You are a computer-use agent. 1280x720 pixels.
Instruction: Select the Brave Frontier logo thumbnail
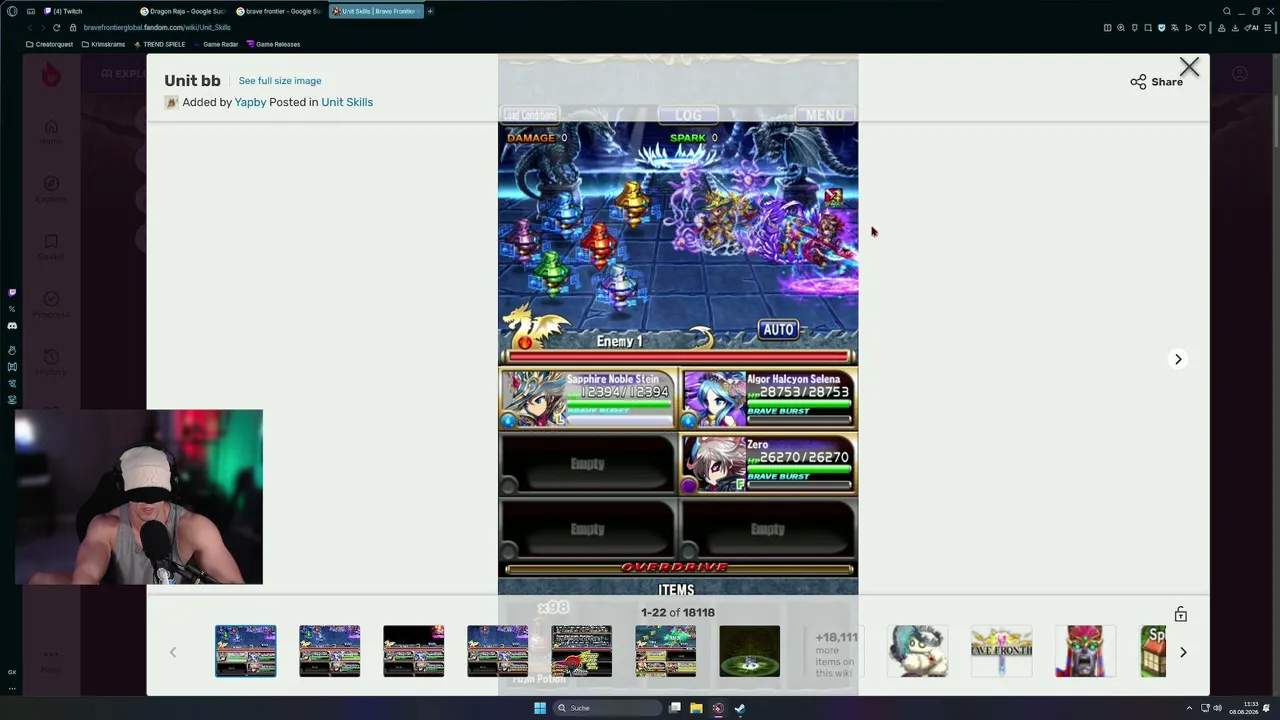1002,651
